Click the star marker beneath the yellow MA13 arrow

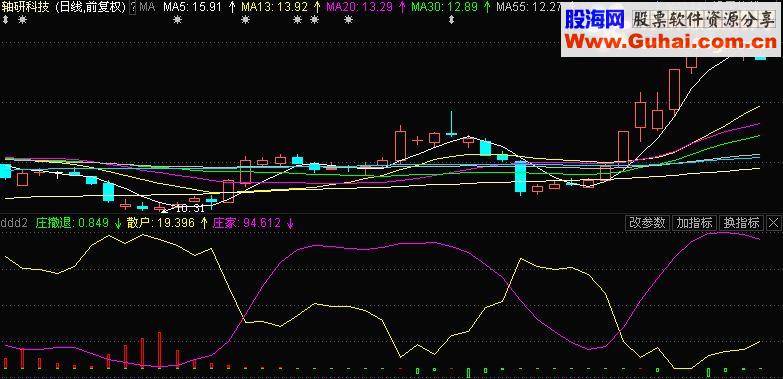pos(315,20)
